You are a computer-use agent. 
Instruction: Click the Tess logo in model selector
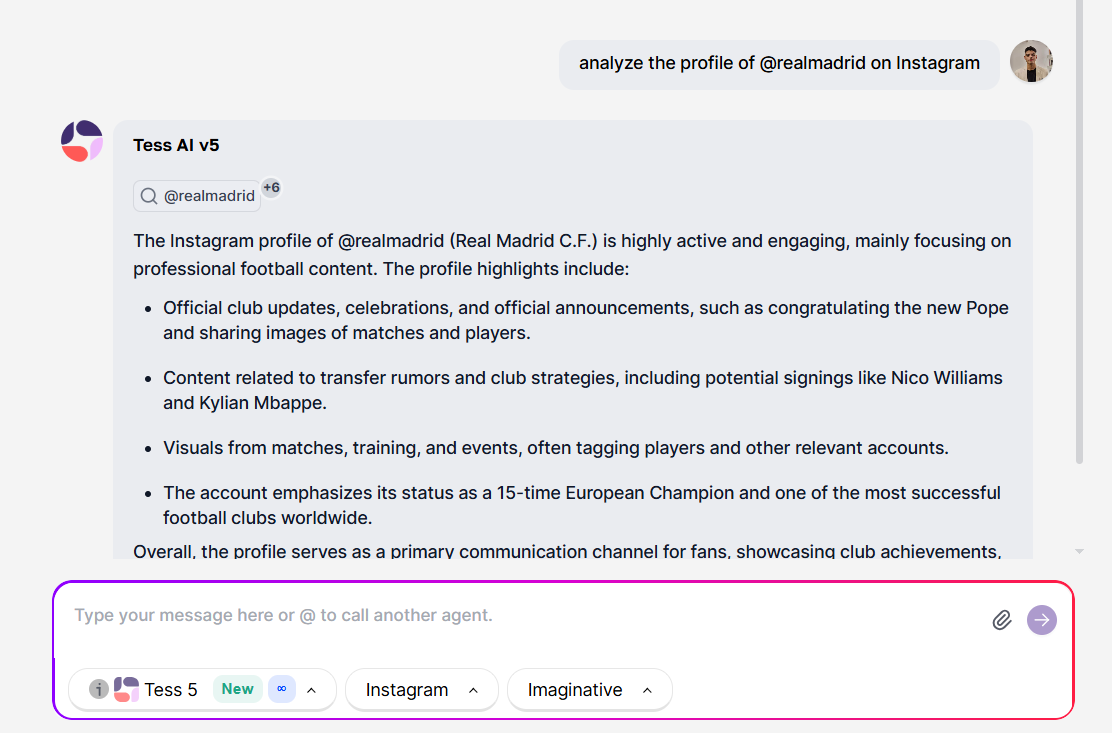coord(126,689)
